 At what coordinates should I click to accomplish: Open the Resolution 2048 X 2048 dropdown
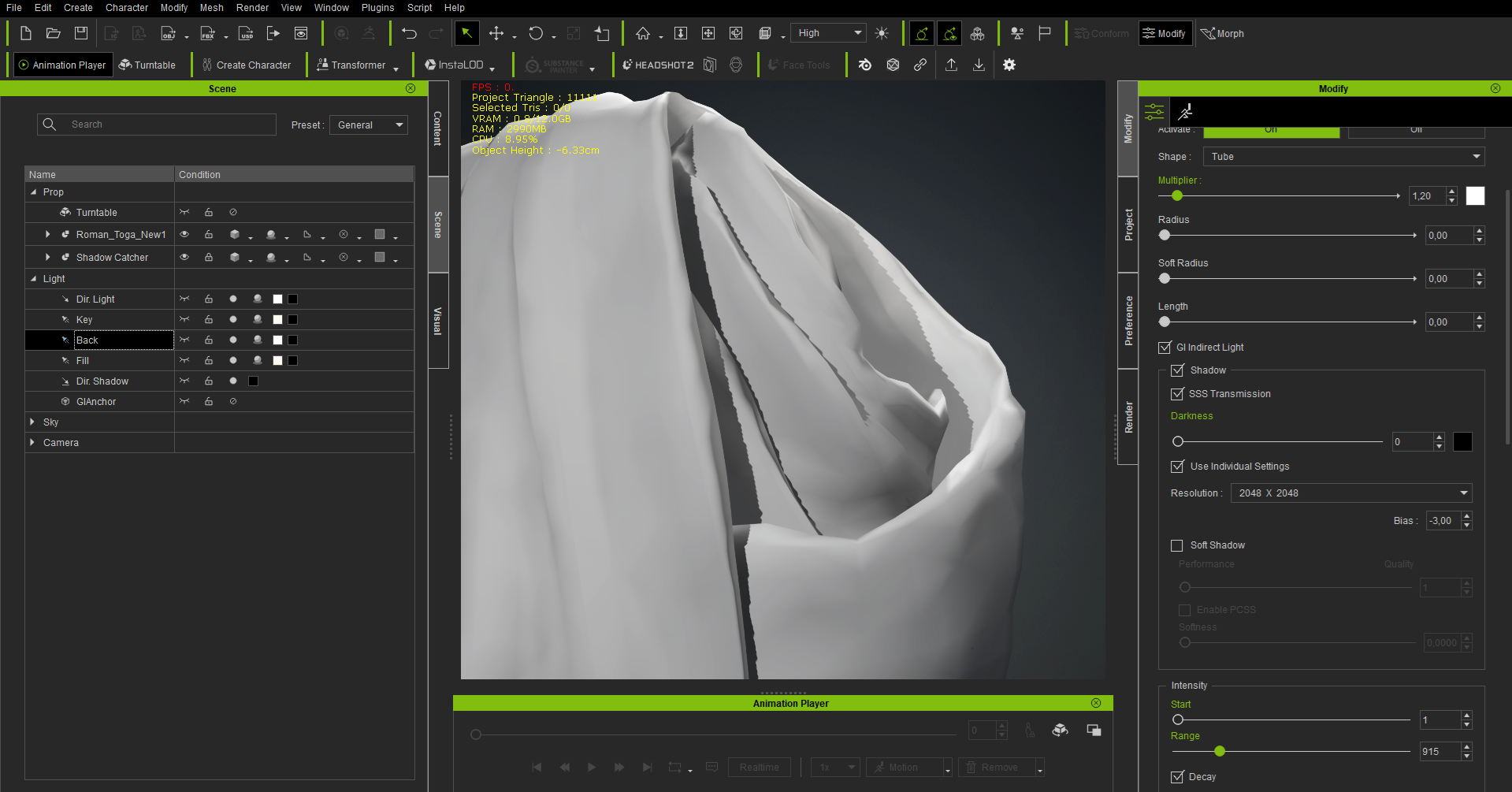[x=1351, y=493]
